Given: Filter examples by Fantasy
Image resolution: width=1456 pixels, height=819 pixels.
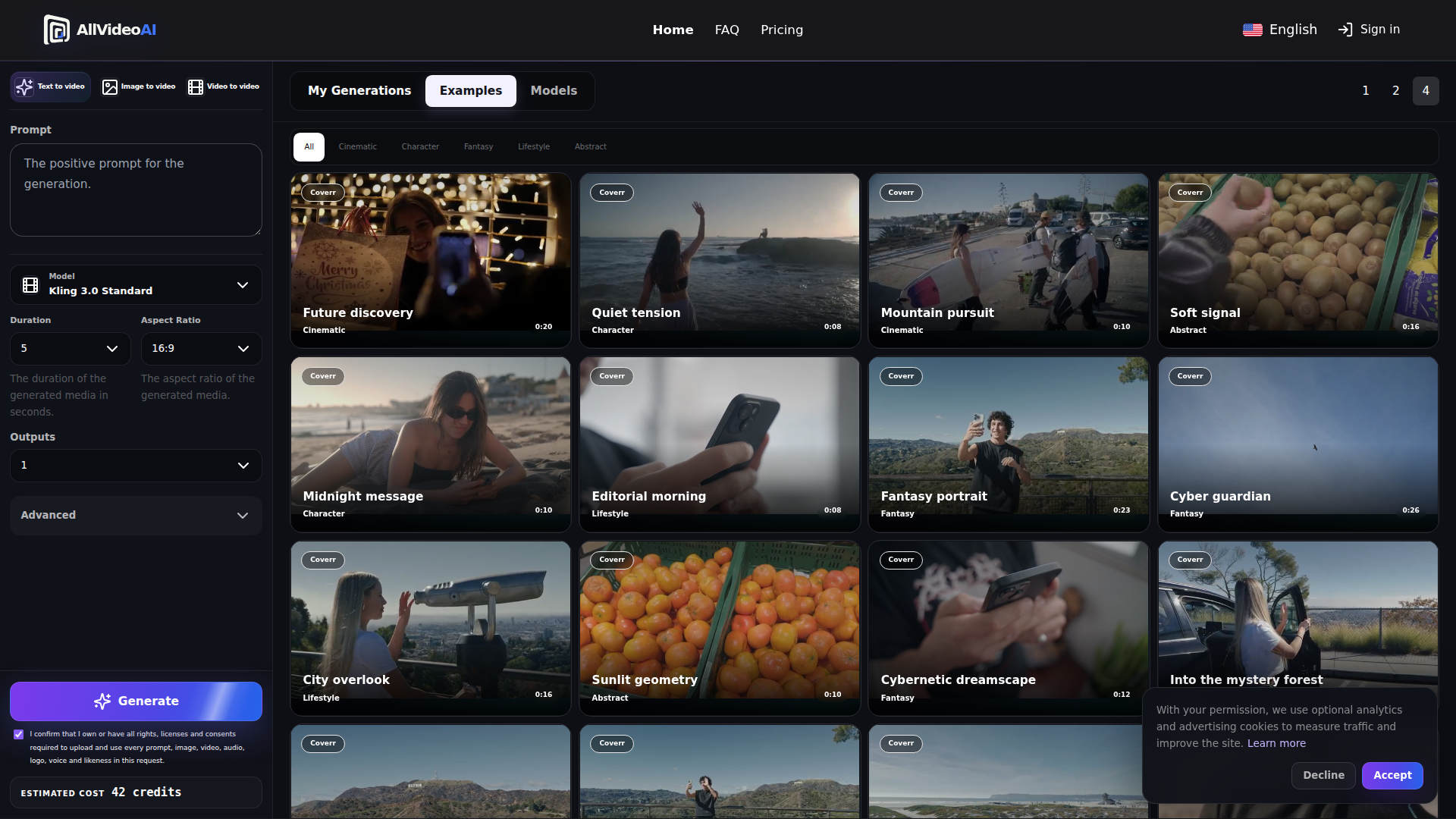Looking at the screenshot, I should coord(479,147).
